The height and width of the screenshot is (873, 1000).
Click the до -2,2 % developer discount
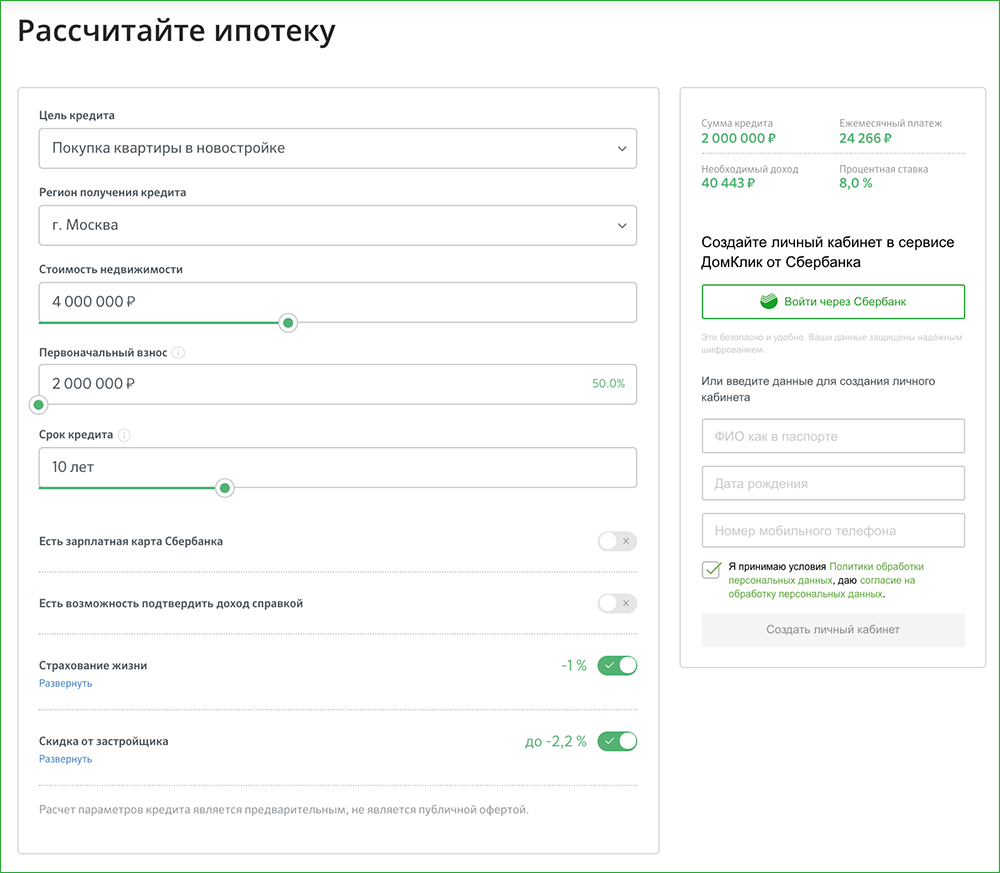click(555, 742)
